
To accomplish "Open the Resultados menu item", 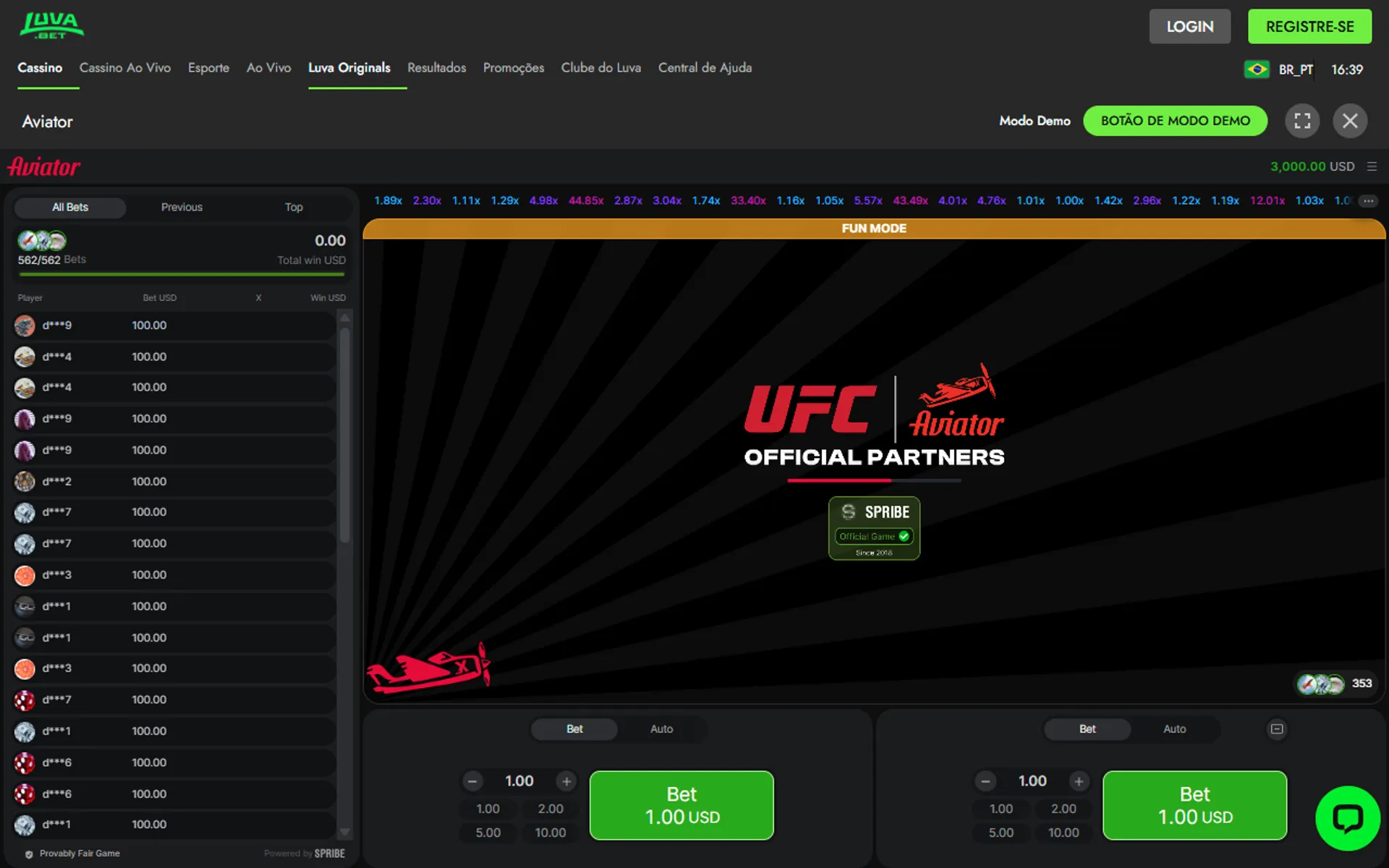I will coord(436,67).
